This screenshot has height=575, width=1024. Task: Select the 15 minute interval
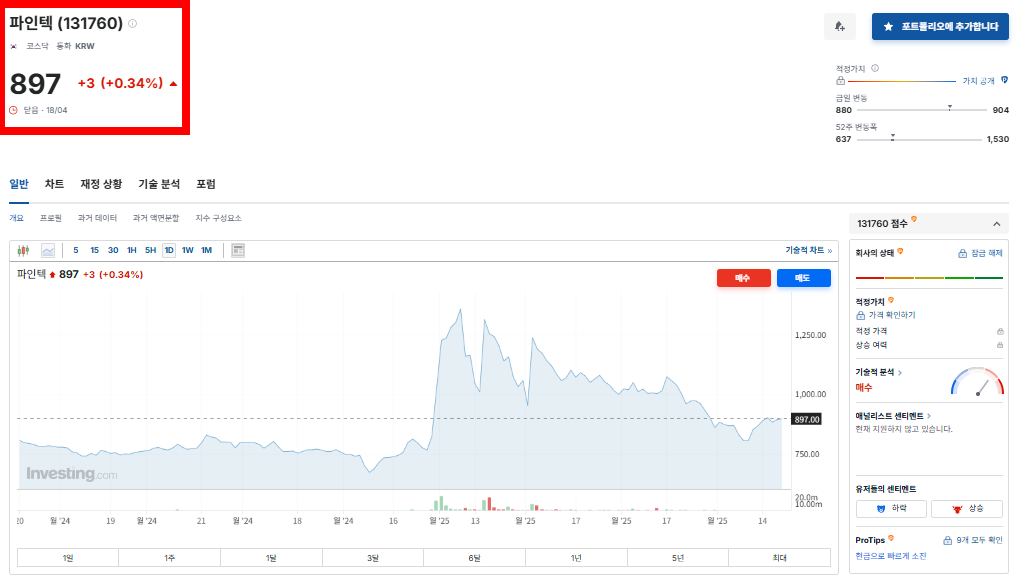[95, 250]
